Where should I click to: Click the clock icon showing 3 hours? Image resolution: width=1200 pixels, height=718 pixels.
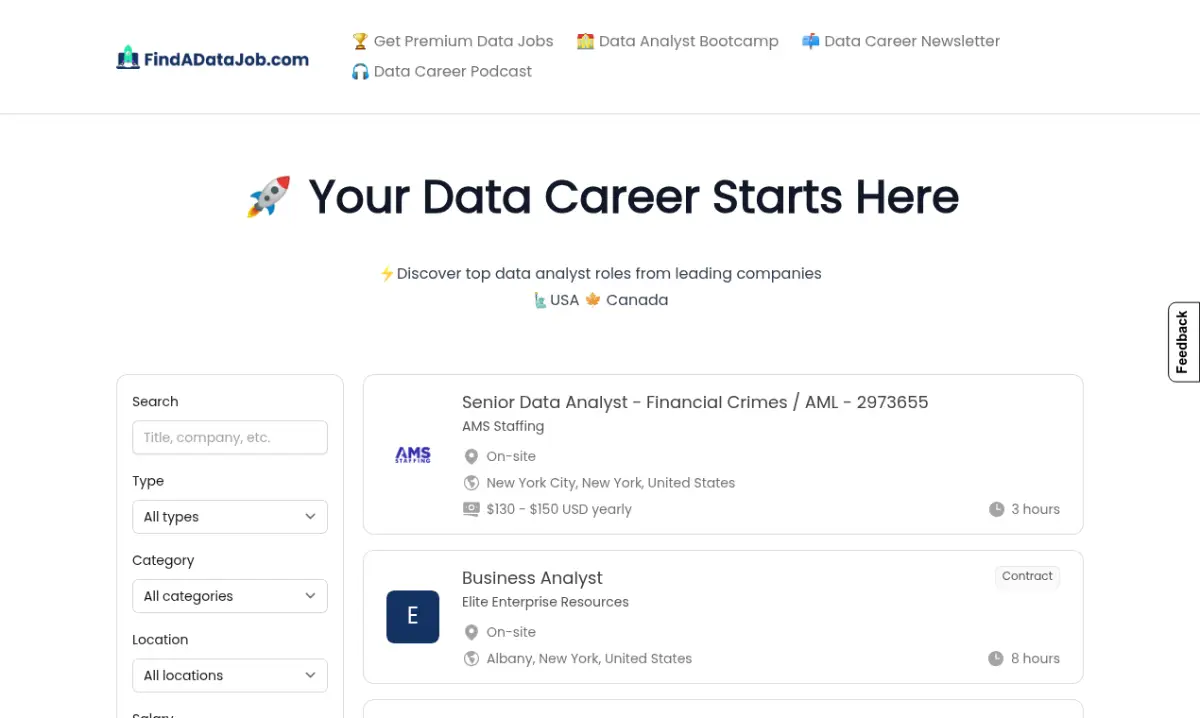[x=996, y=509]
